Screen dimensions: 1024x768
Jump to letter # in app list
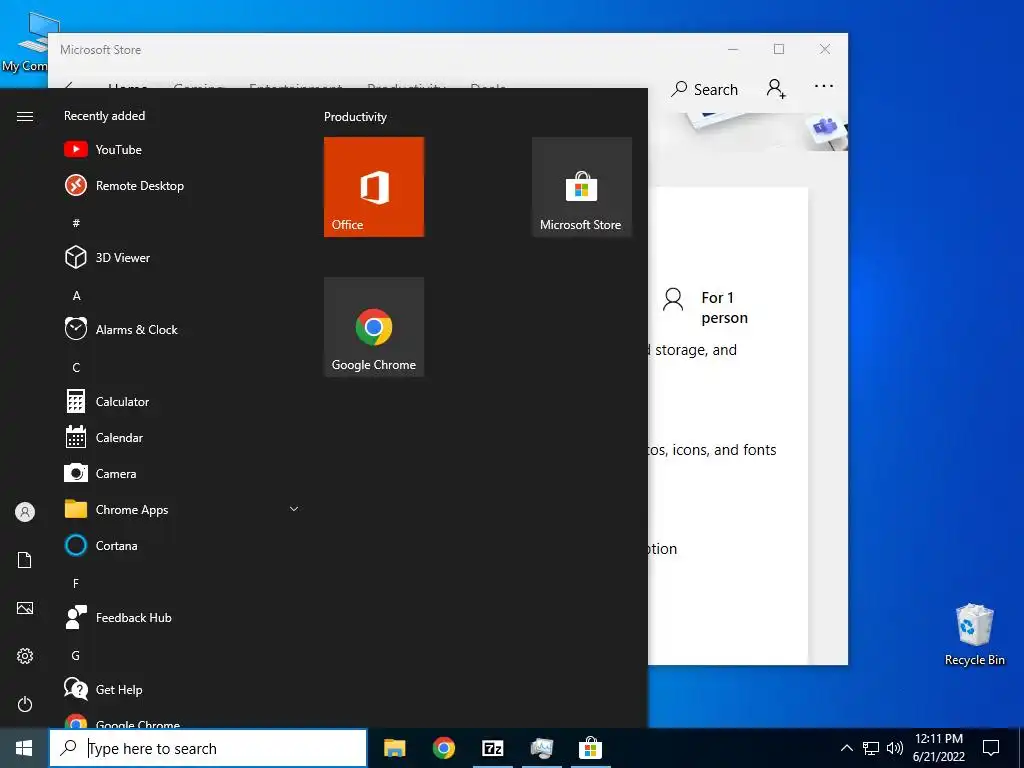pos(76,223)
